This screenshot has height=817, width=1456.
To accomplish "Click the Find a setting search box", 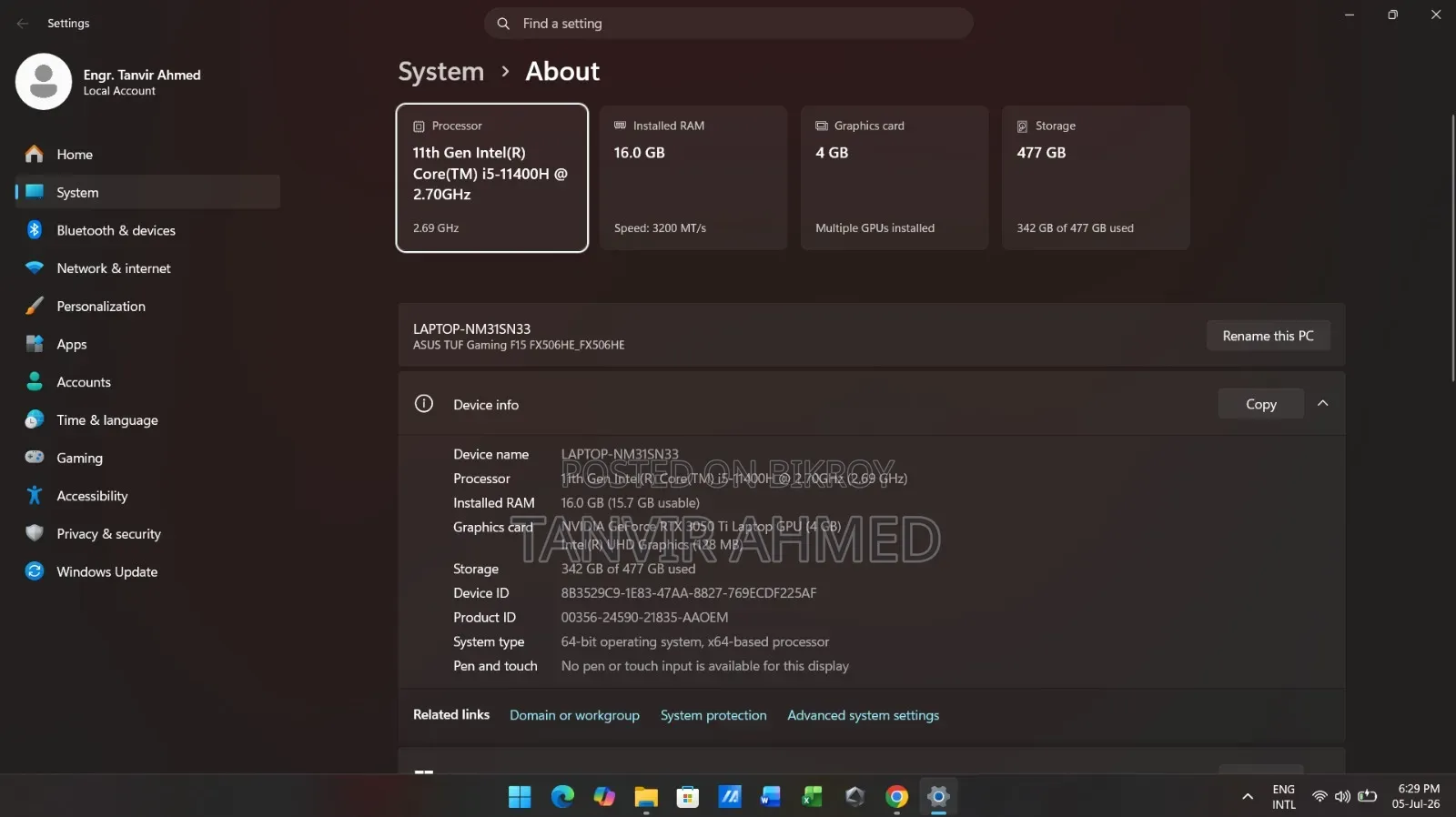I will pos(729,24).
